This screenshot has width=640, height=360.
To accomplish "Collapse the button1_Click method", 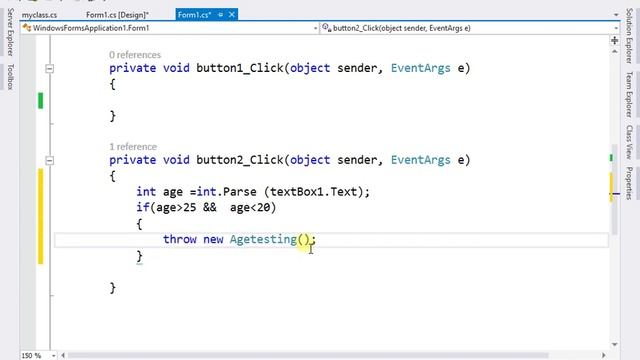I will [49, 69].
